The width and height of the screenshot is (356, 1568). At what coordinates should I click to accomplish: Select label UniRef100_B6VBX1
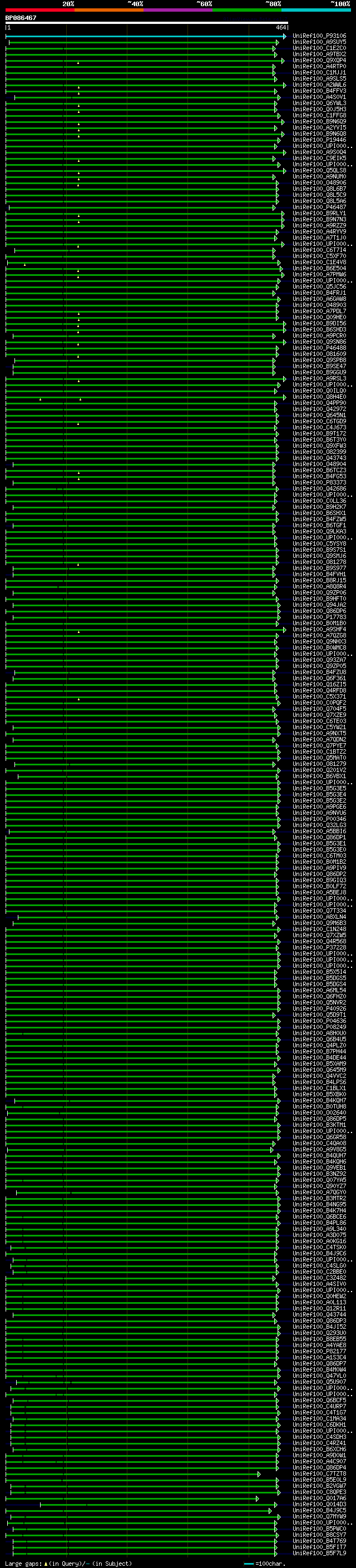point(319,776)
